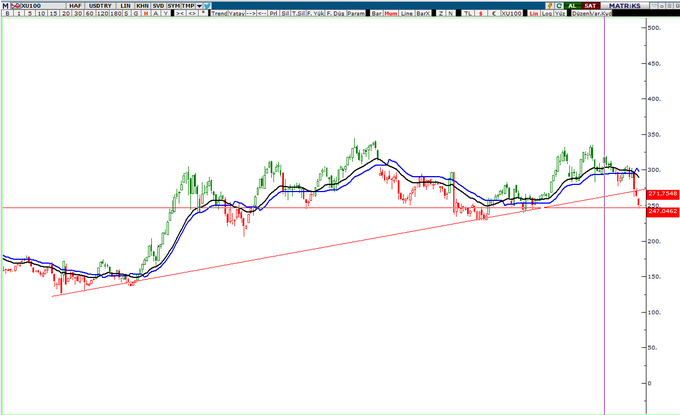
Task: Enable Yüz percentage scale
Action: [560, 13]
